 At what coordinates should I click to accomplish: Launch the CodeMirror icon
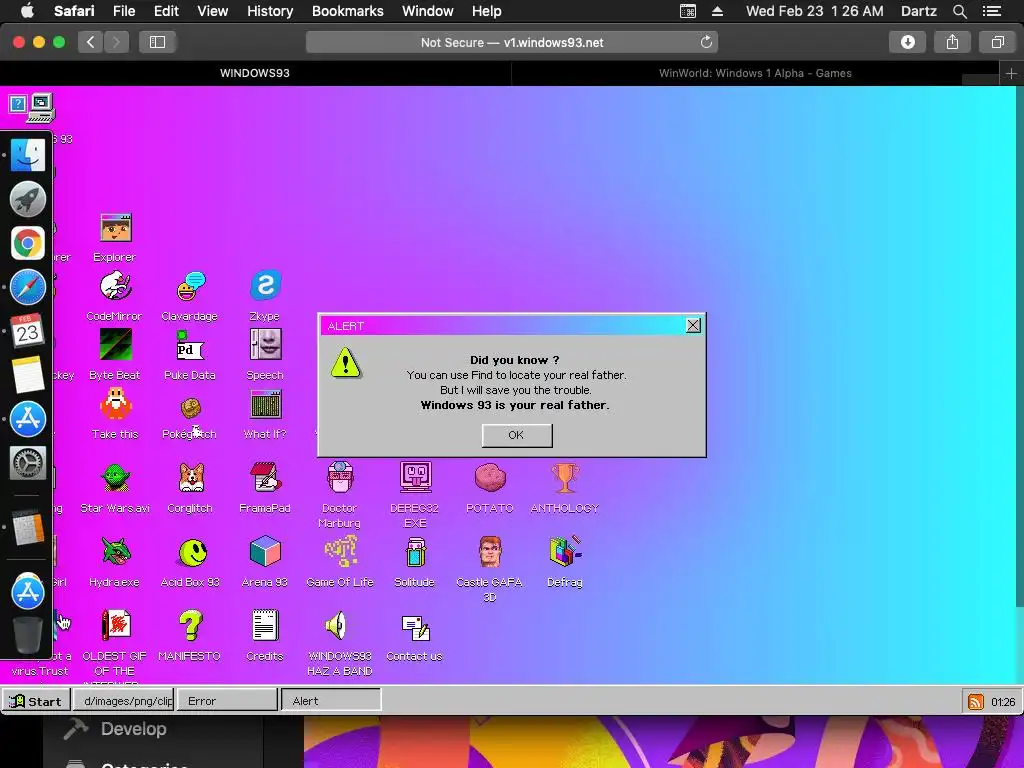[x=115, y=286]
